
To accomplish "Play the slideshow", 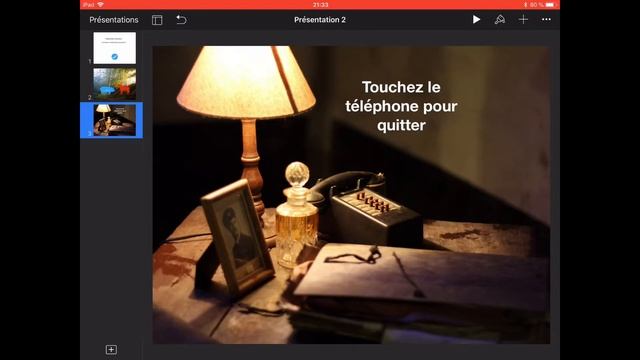I will [x=476, y=19].
